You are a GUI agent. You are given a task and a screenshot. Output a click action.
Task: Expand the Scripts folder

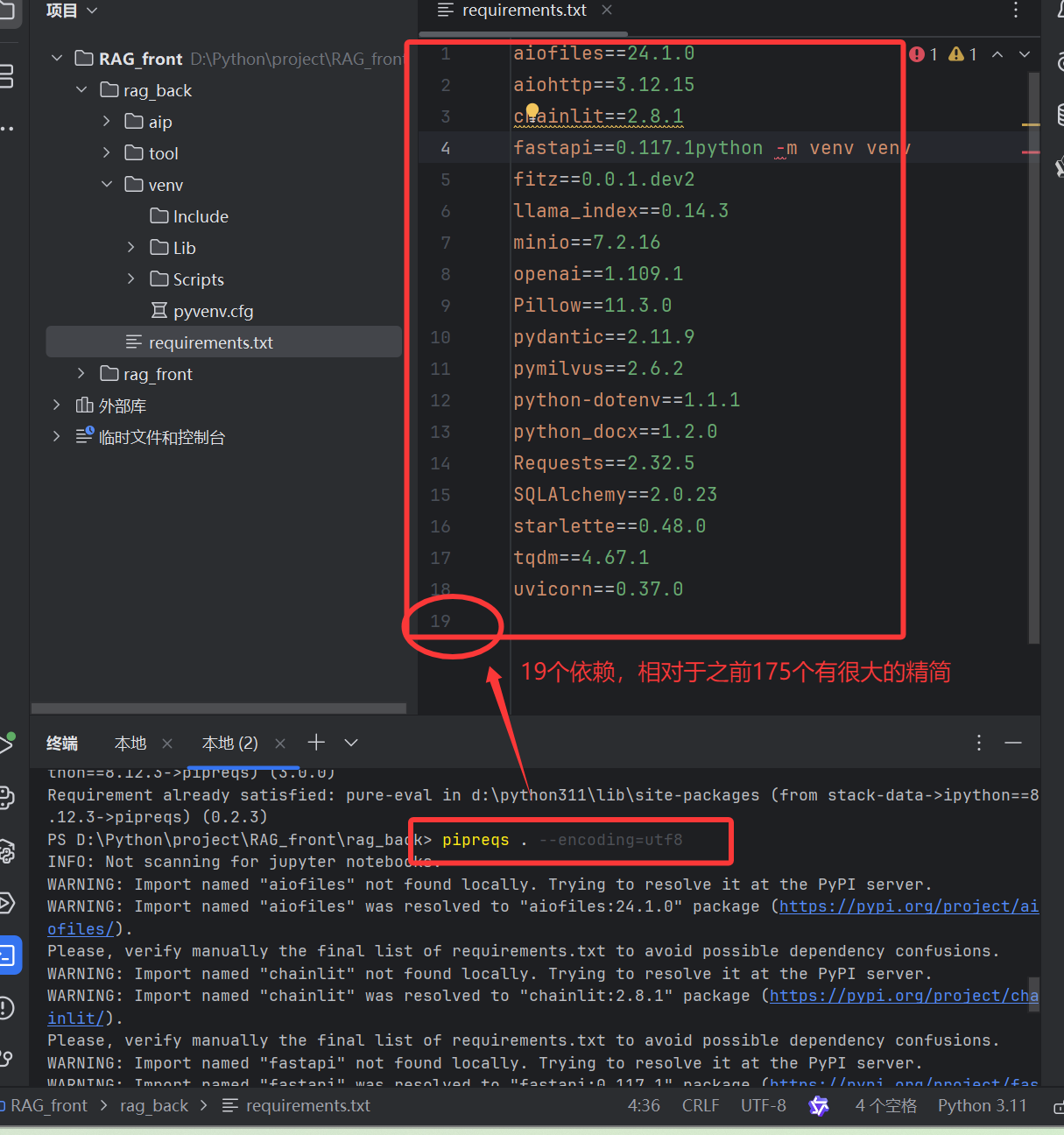click(130, 278)
